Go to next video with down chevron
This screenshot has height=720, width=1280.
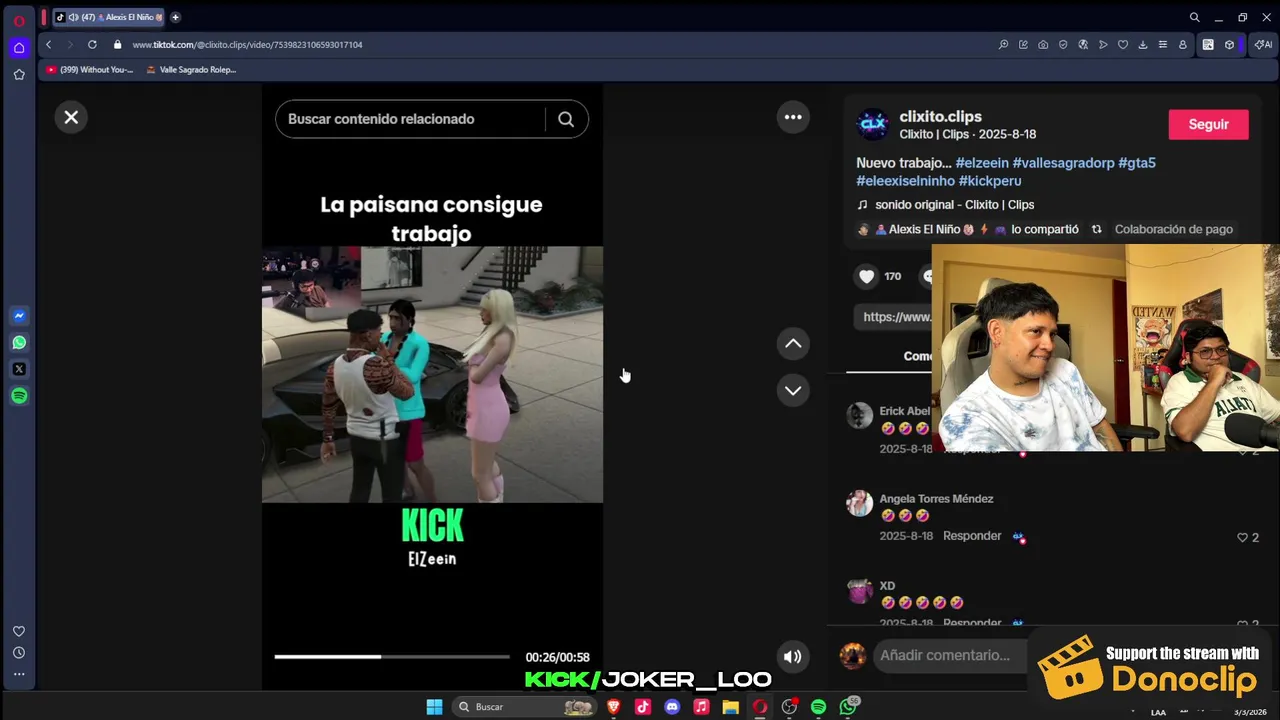(793, 390)
